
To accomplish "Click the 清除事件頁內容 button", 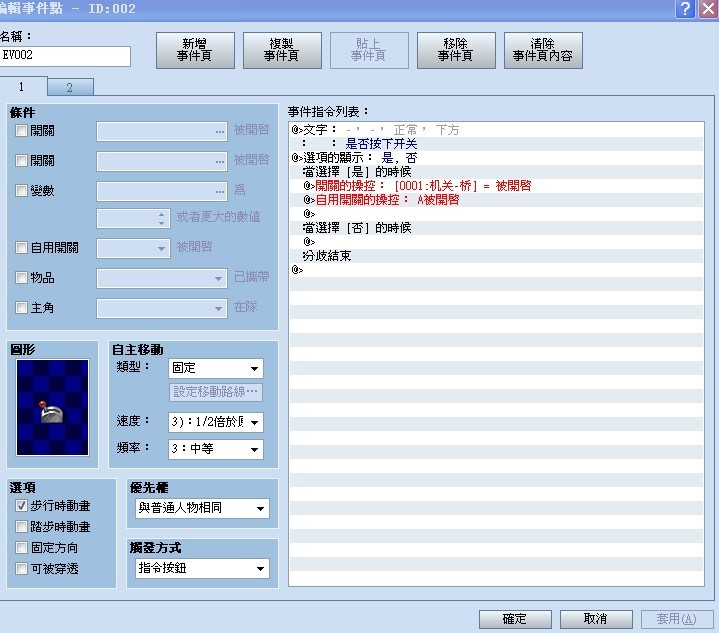I will (543, 50).
